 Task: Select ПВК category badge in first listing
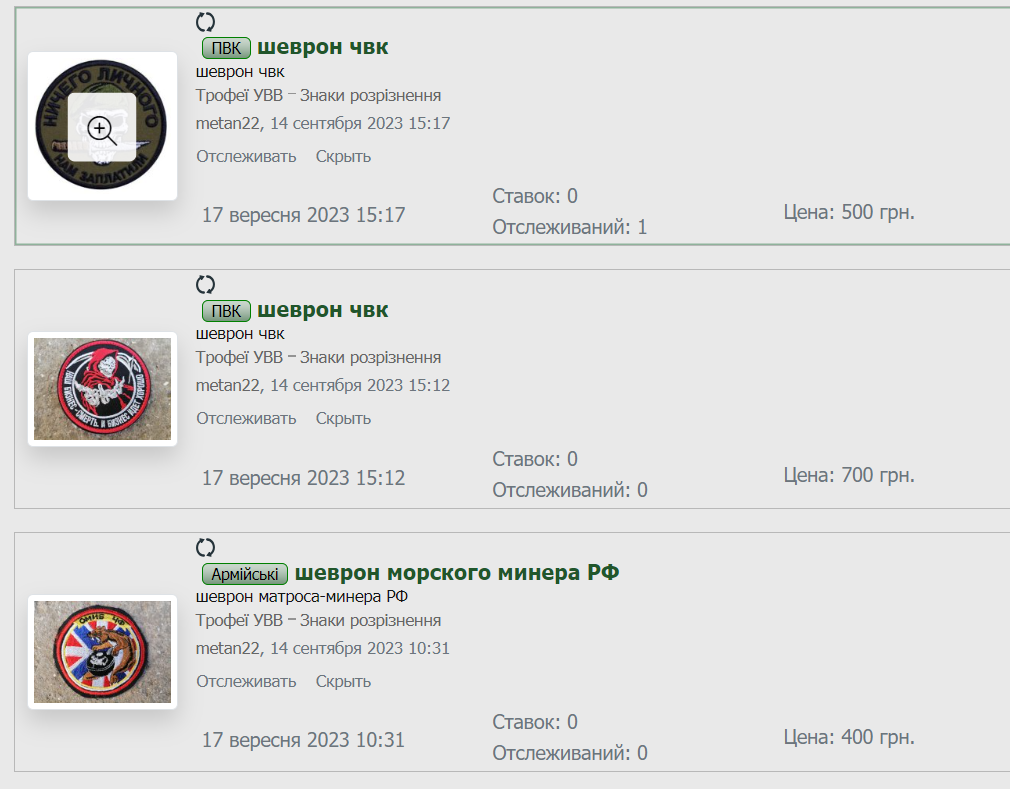click(x=226, y=48)
